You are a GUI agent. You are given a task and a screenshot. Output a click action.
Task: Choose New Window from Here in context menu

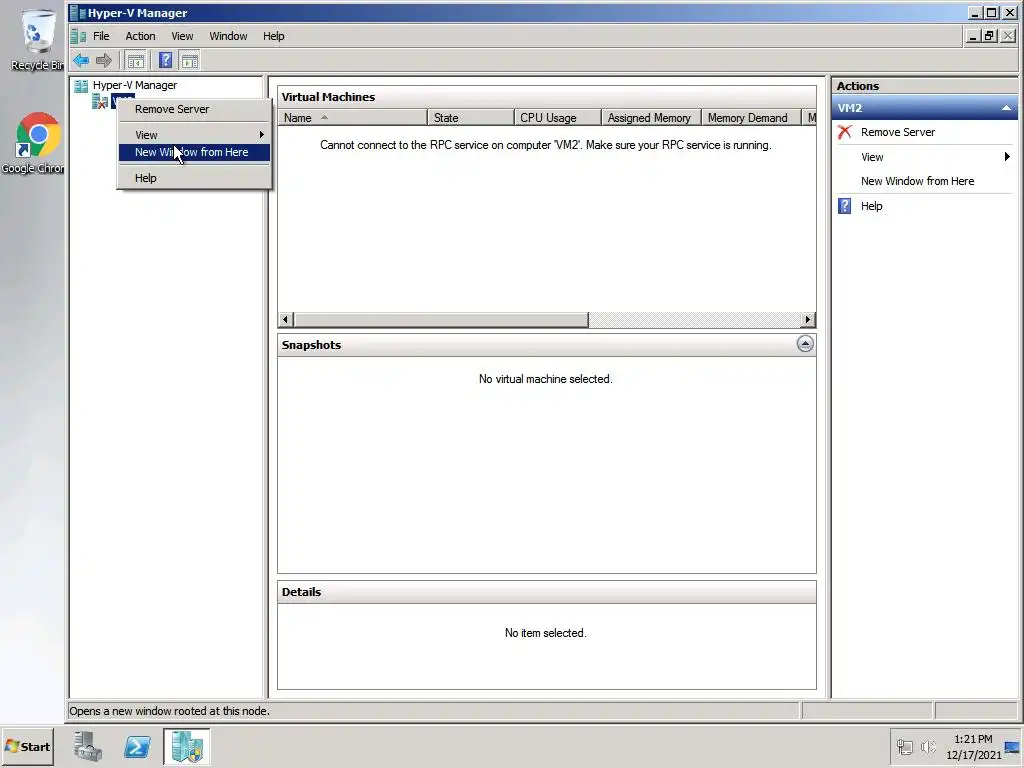(x=194, y=152)
